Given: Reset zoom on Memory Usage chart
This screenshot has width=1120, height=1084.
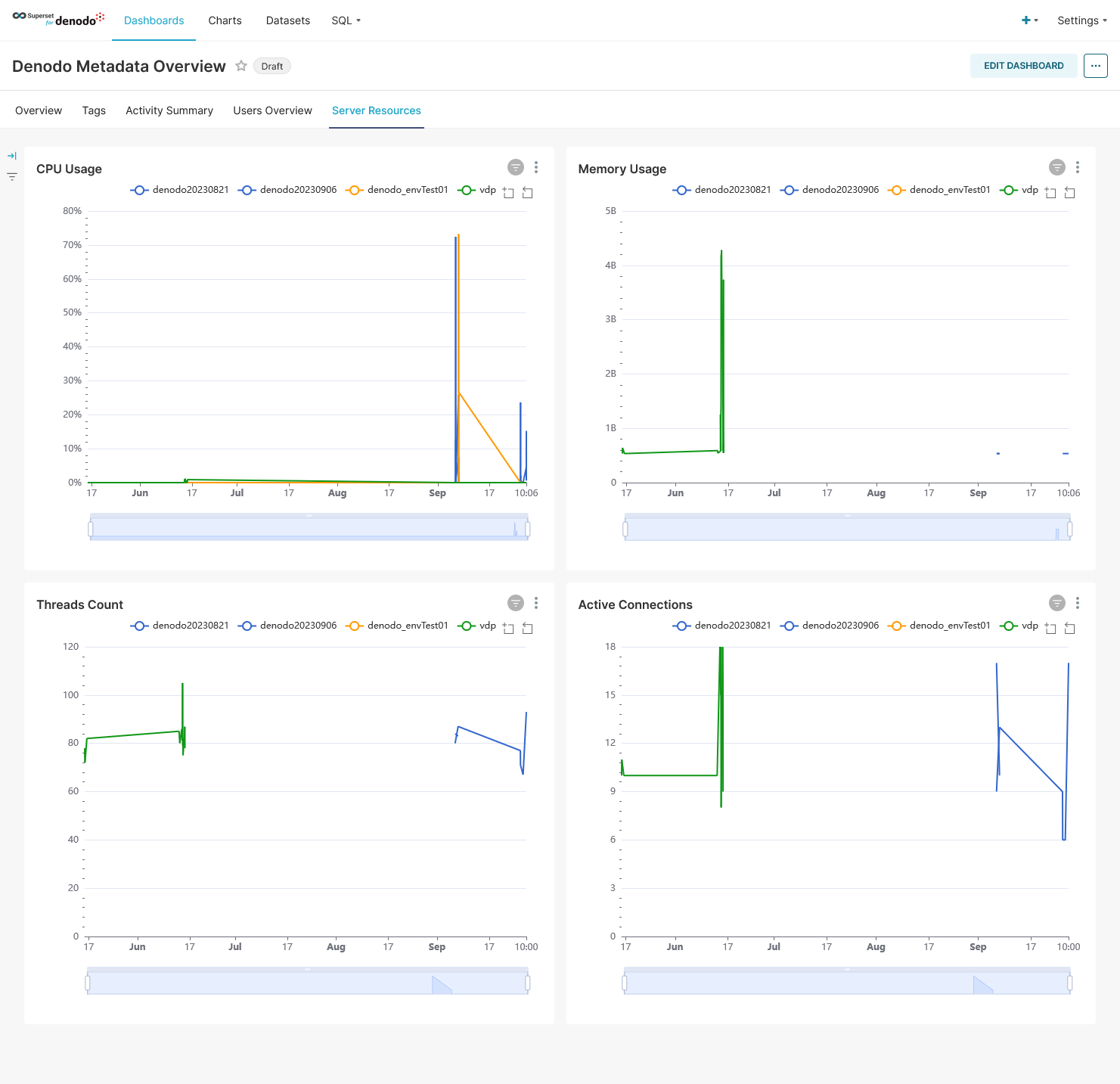Looking at the screenshot, I should click(1069, 192).
